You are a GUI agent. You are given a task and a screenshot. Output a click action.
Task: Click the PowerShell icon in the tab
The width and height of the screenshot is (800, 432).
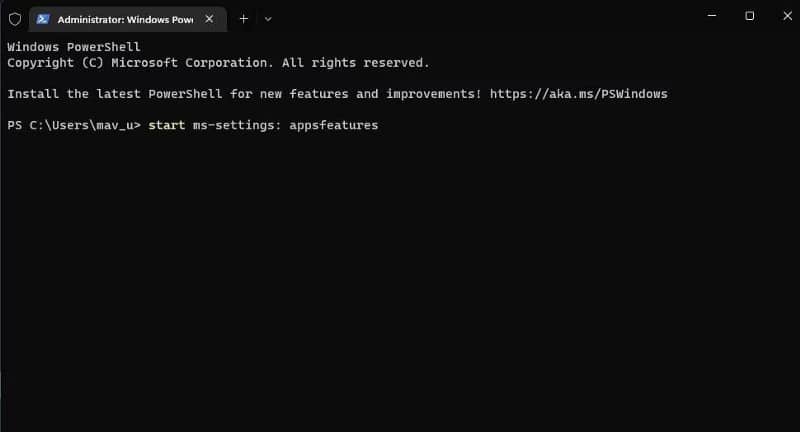tap(43, 18)
